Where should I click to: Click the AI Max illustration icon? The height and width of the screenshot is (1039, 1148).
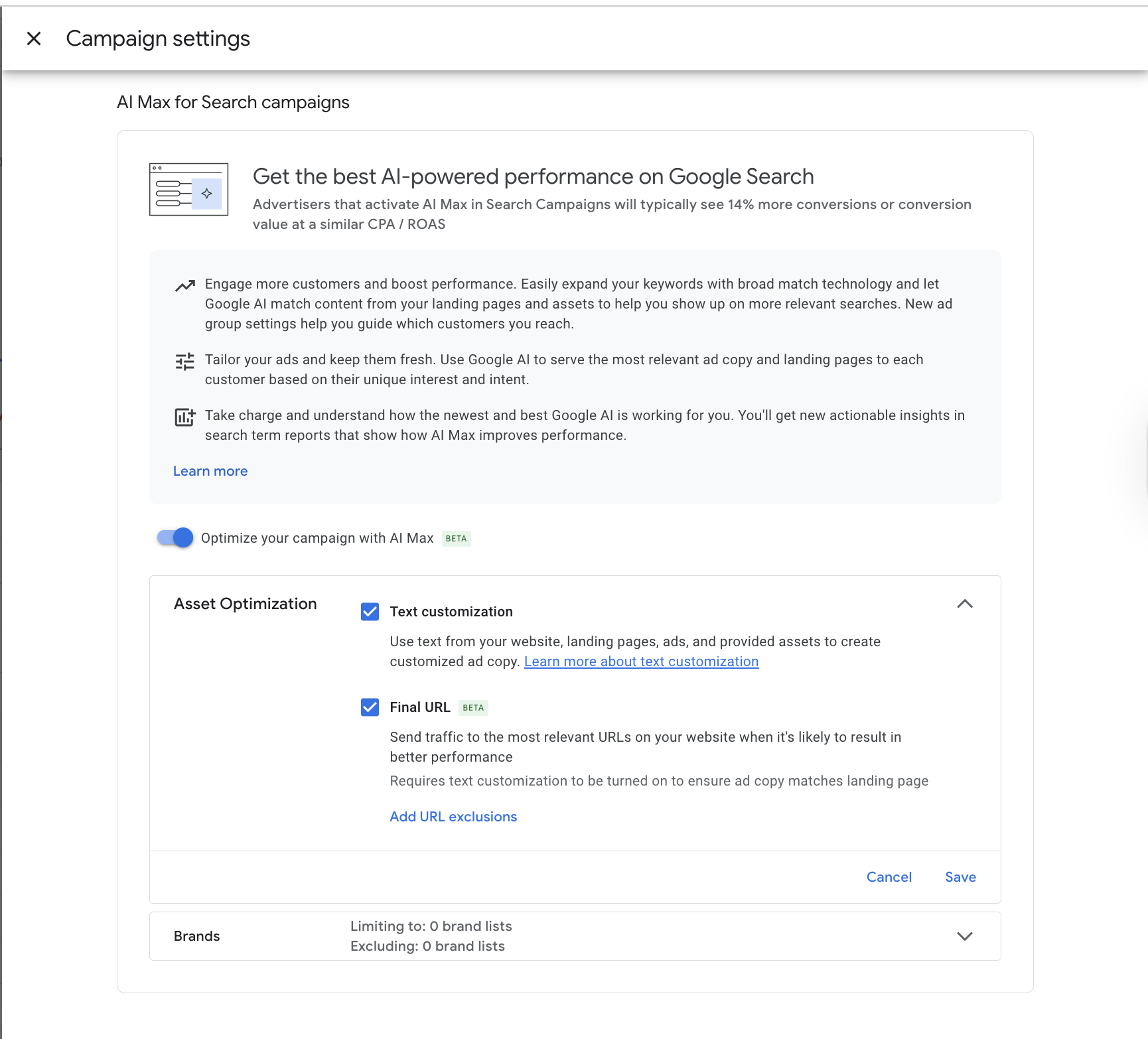pos(189,189)
